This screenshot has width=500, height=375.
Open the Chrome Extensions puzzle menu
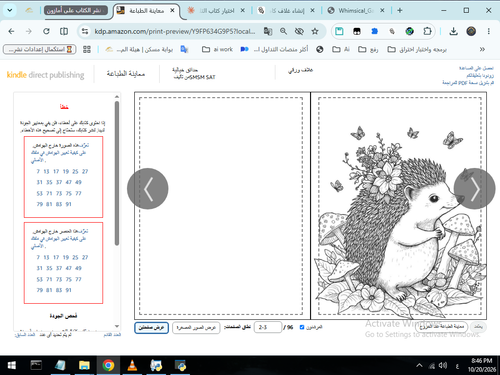427,31
